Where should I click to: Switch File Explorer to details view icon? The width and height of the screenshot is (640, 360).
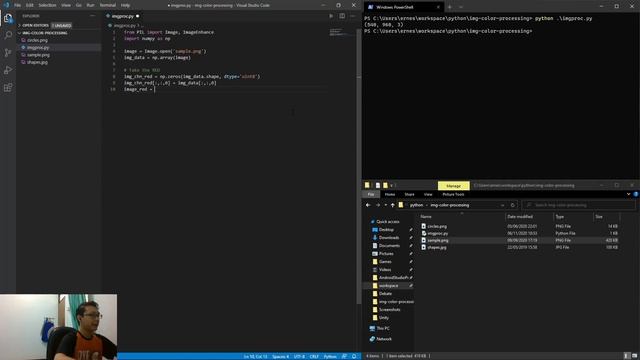click(627, 356)
